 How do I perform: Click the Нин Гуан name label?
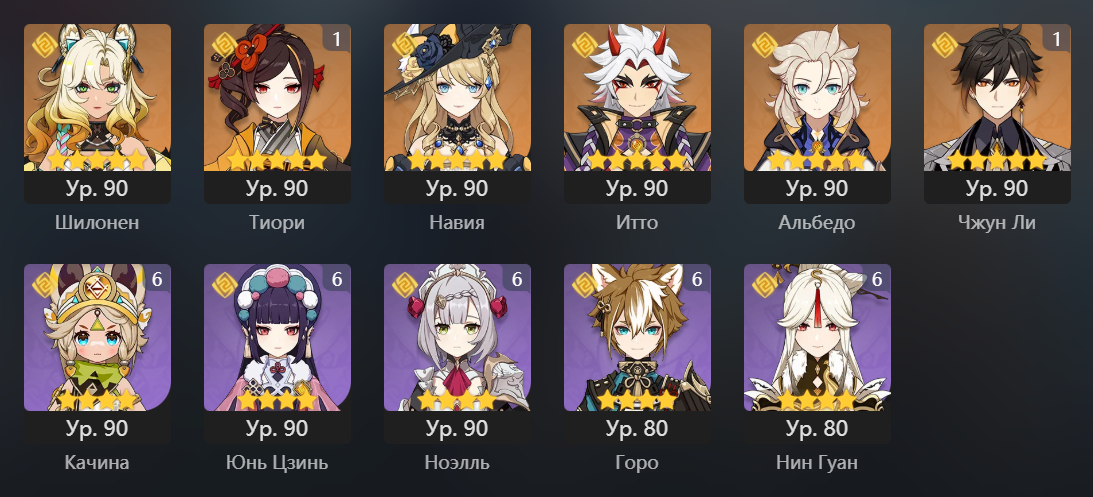click(x=817, y=463)
